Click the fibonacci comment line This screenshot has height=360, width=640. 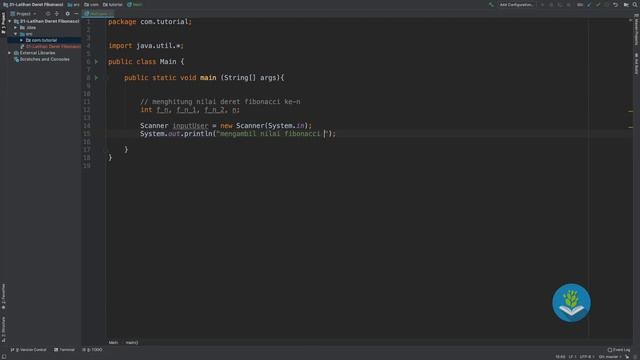coord(220,102)
